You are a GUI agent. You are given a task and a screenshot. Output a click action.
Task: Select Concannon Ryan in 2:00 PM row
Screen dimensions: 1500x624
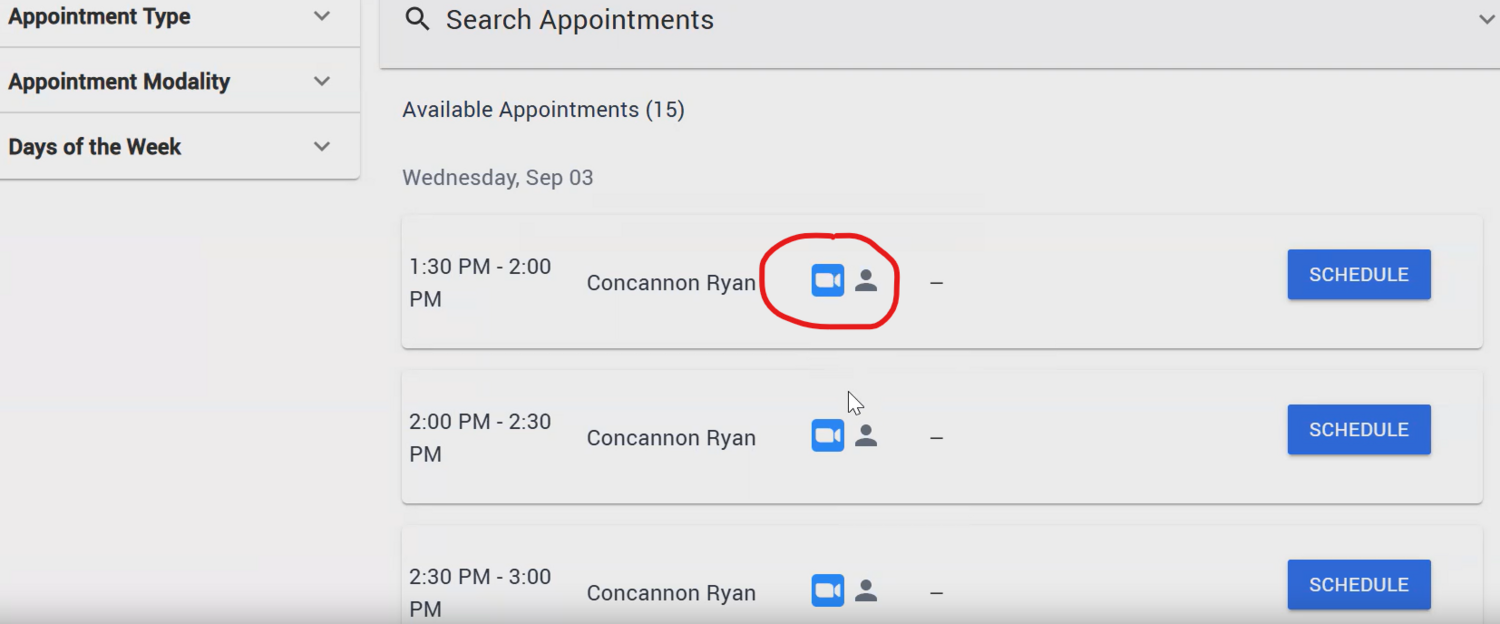pos(671,438)
